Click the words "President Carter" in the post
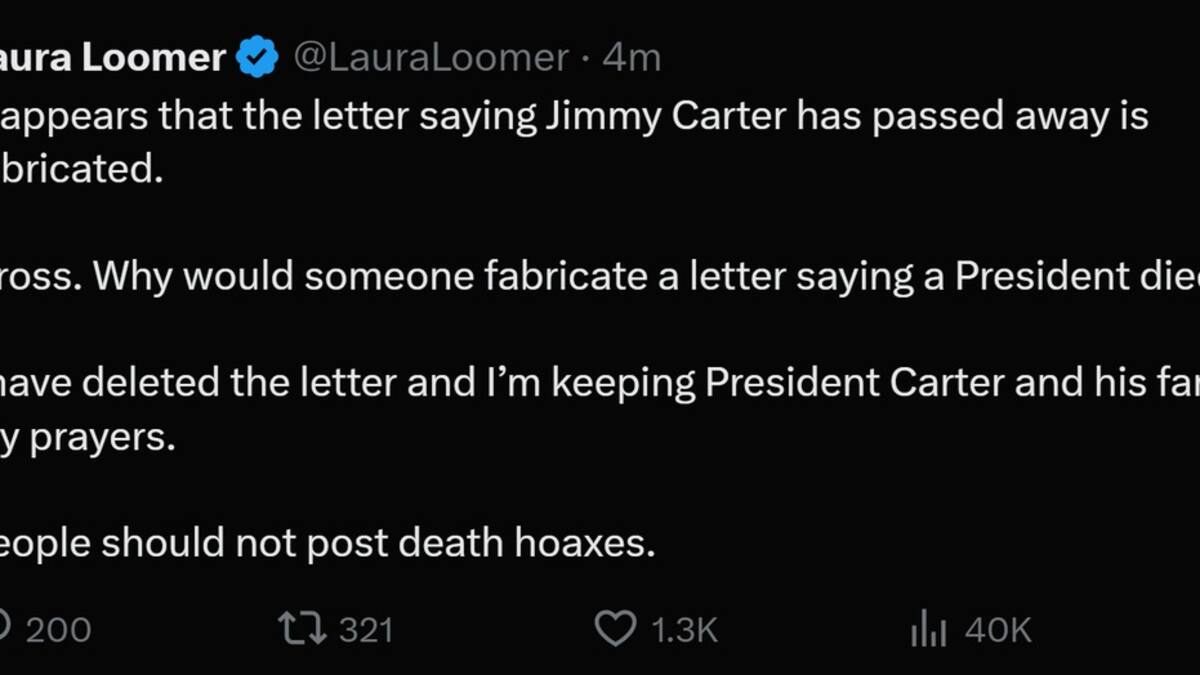 [x=864, y=384]
